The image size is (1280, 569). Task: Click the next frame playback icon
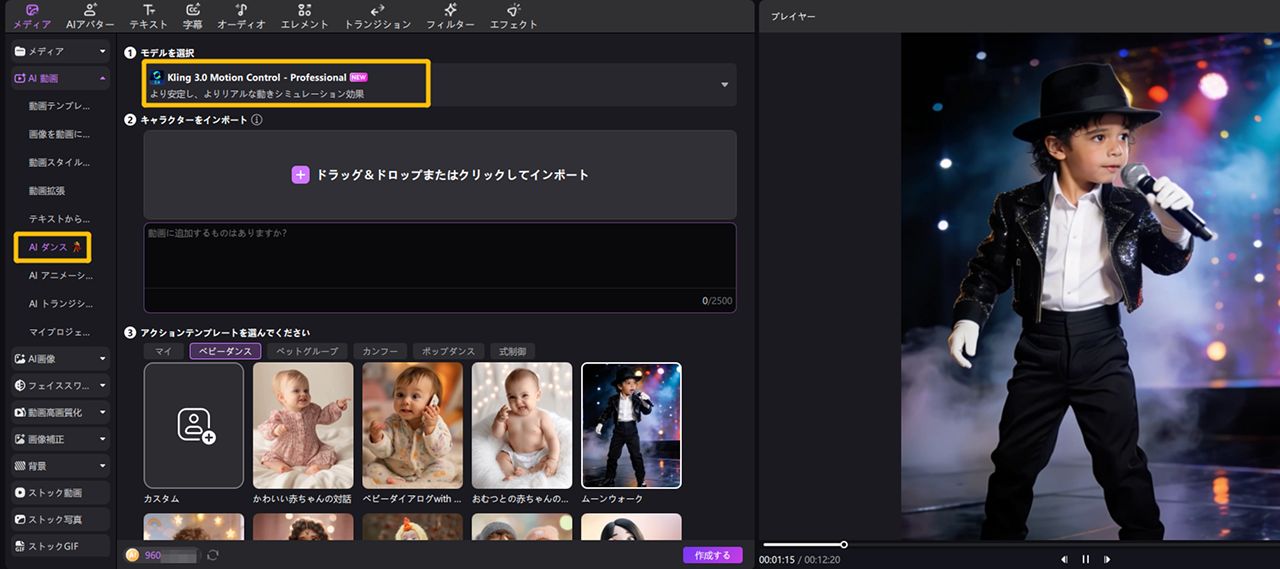click(1107, 559)
